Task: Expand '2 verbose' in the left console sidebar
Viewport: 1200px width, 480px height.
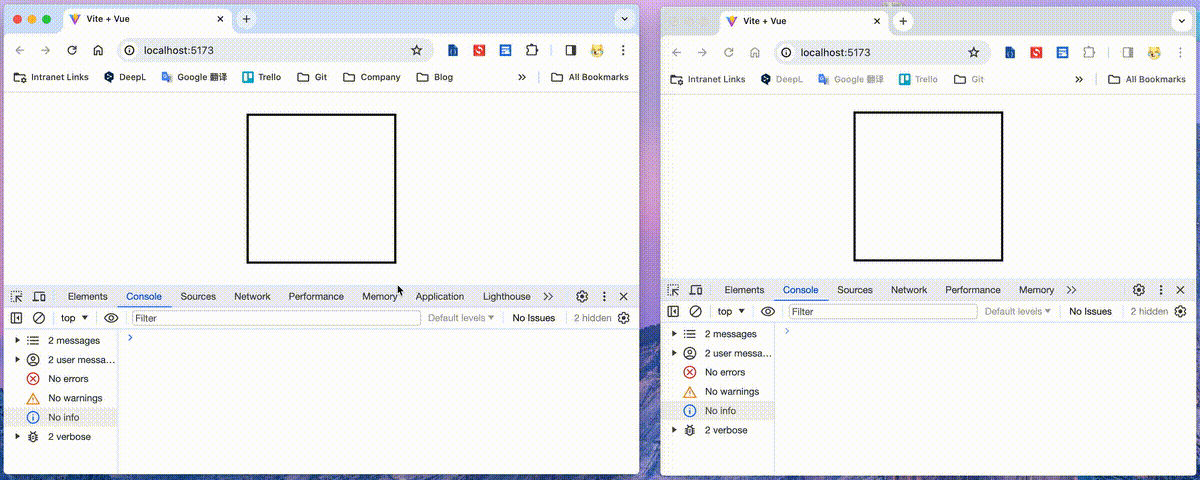Action: pyautogui.click(x=17, y=437)
